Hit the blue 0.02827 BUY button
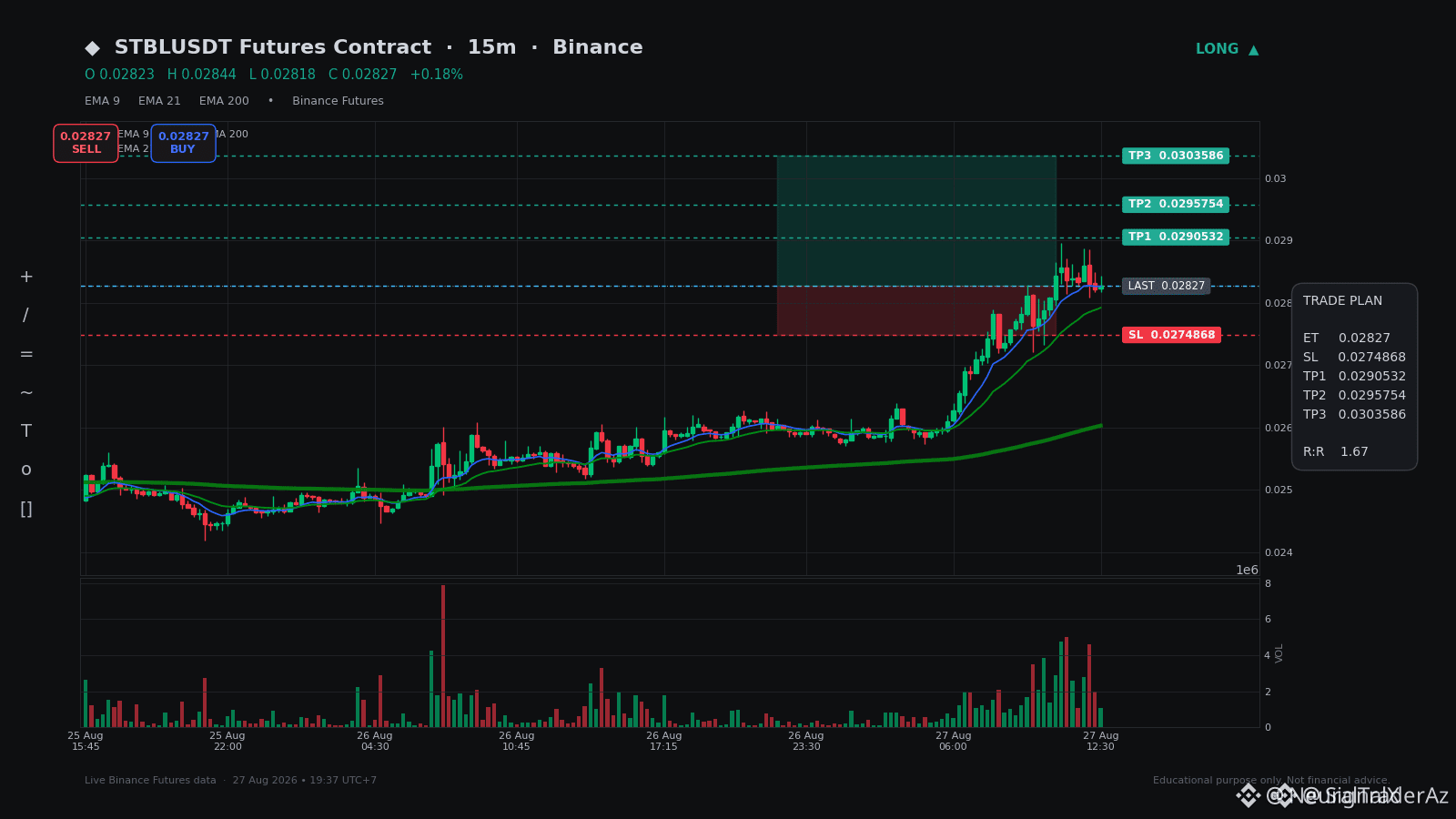This screenshot has width=1456, height=819. pos(183,143)
